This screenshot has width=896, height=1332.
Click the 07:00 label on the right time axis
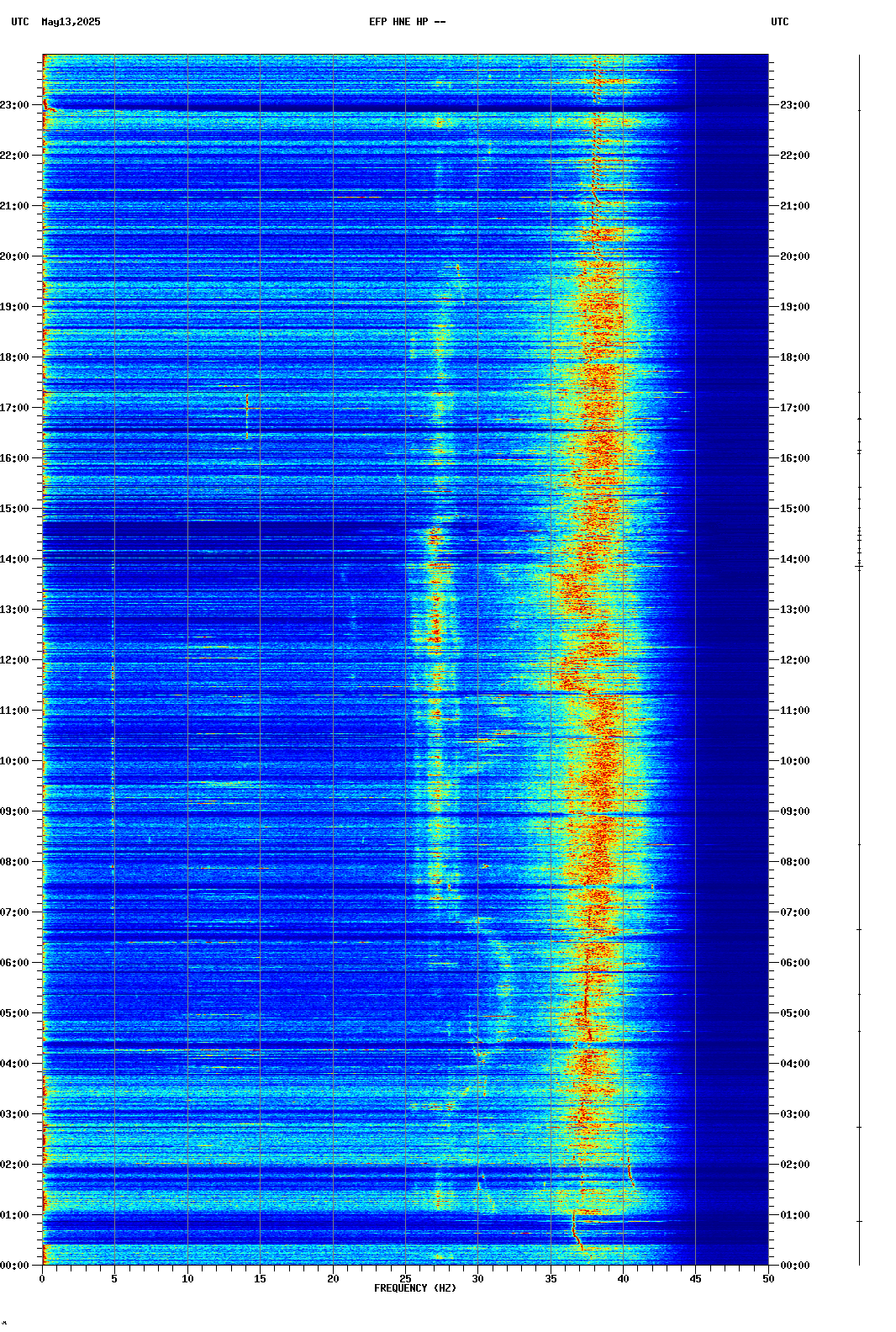tap(795, 912)
